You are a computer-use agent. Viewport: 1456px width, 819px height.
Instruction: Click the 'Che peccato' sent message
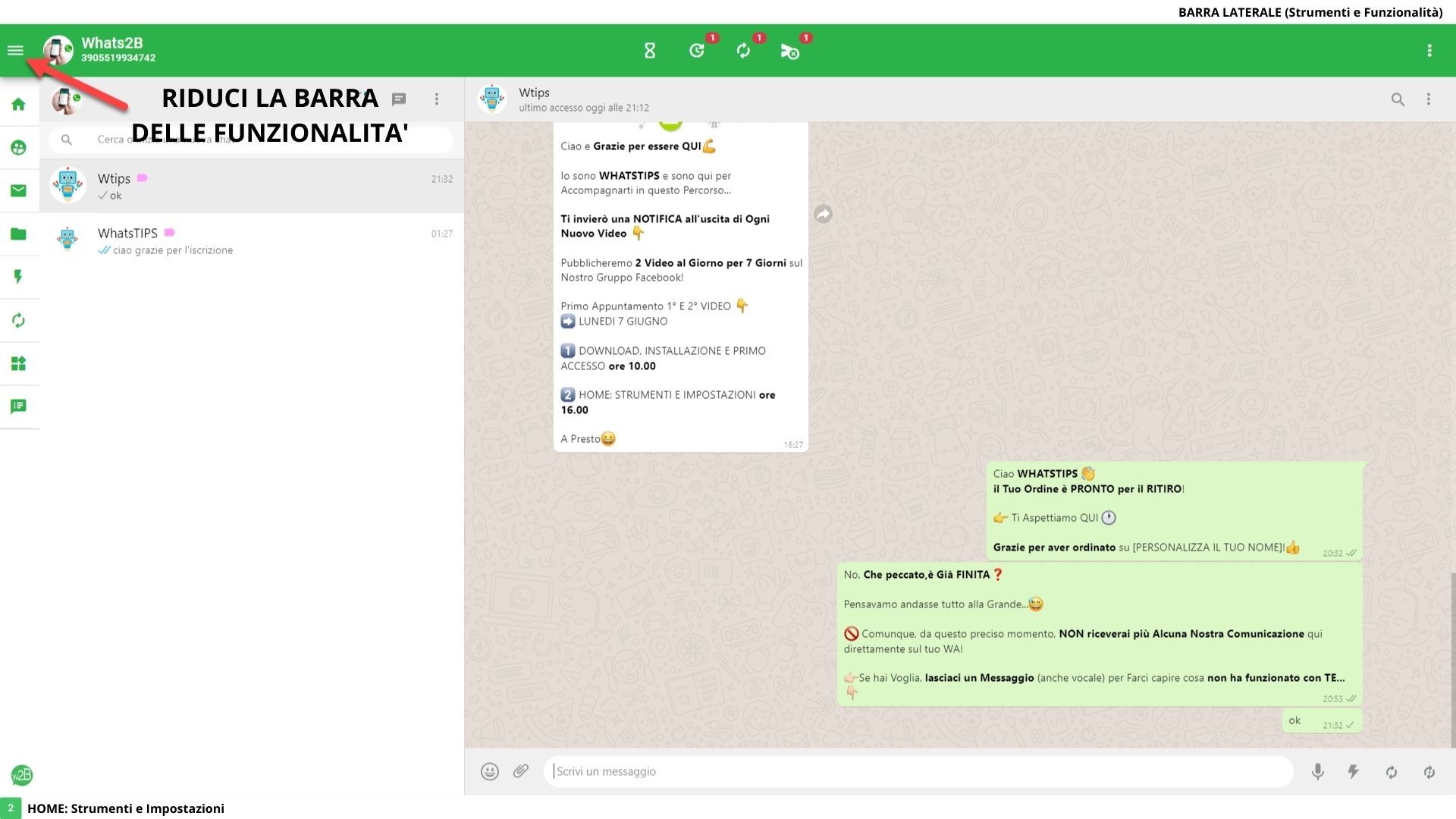tap(1100, 634)
